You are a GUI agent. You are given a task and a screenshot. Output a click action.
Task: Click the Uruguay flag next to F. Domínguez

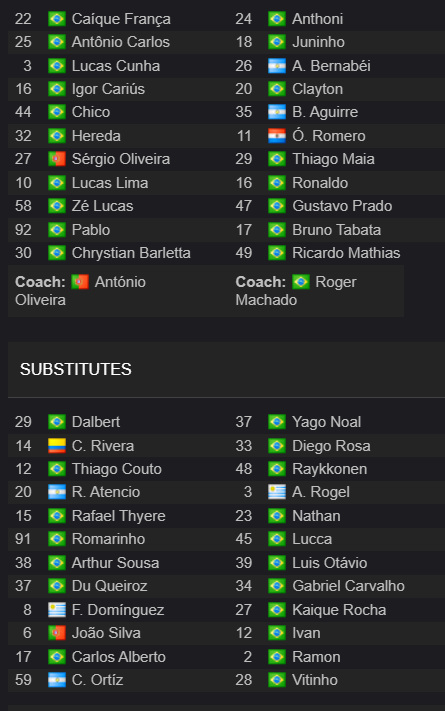coord(57,610)
